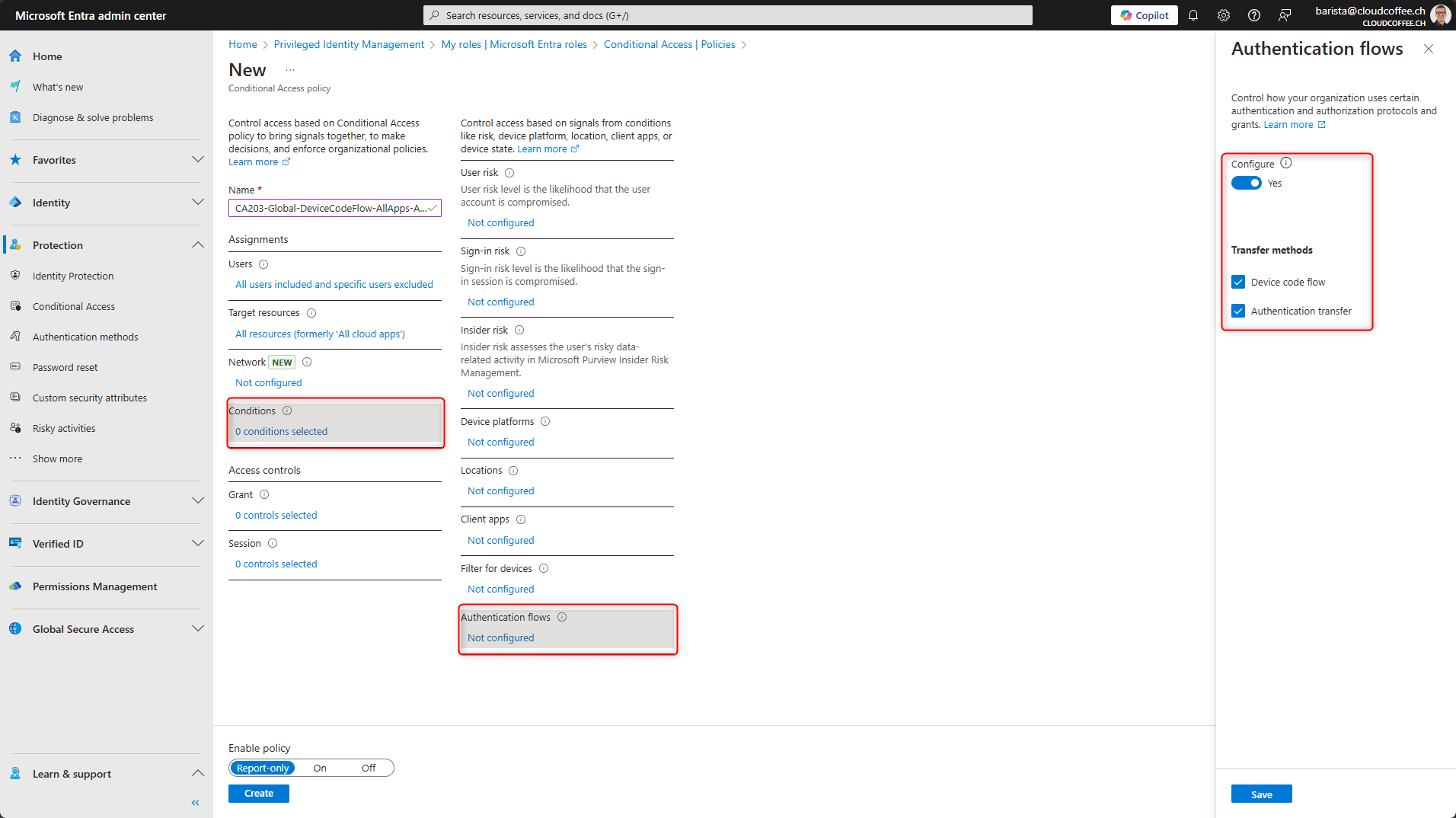Open Conditional Access in the sidebar

(74, 306)
